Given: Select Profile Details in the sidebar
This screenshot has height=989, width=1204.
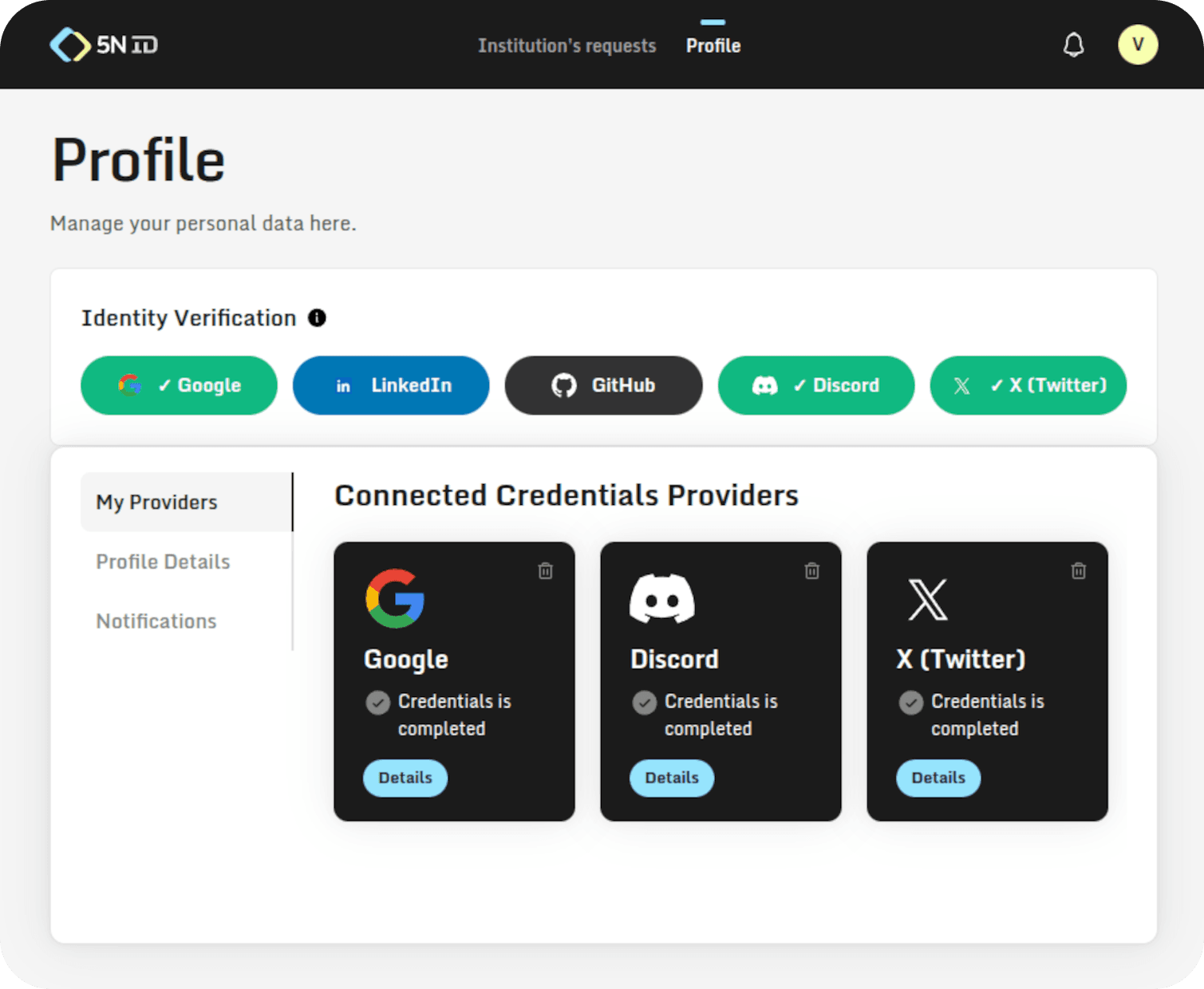Looking at the screenshot, I should coord(162,561).
